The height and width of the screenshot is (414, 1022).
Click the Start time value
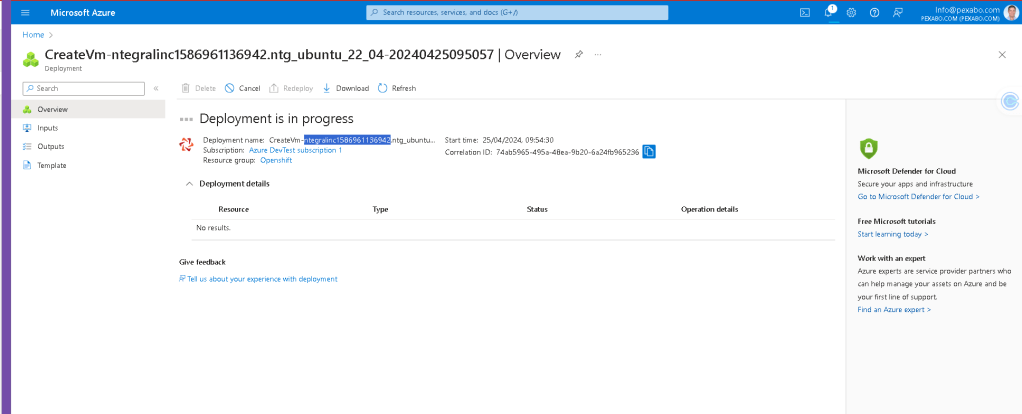(518, 140)
